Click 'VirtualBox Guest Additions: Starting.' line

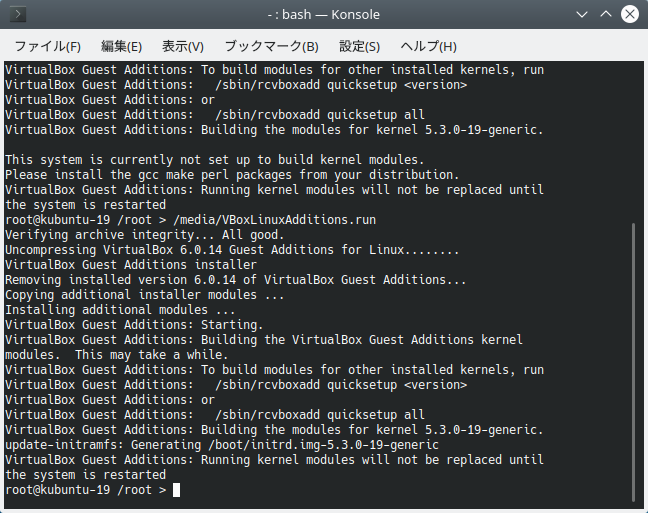coord(134,325)
